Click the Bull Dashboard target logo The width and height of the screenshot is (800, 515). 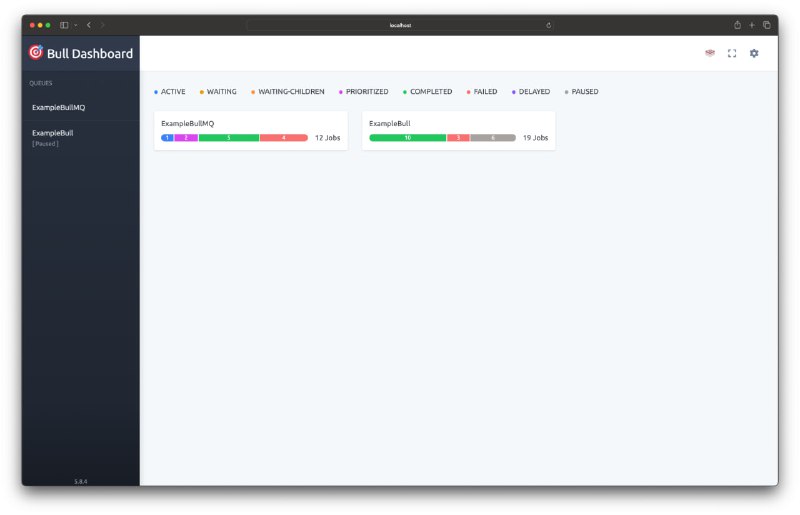tap(36, 53)
